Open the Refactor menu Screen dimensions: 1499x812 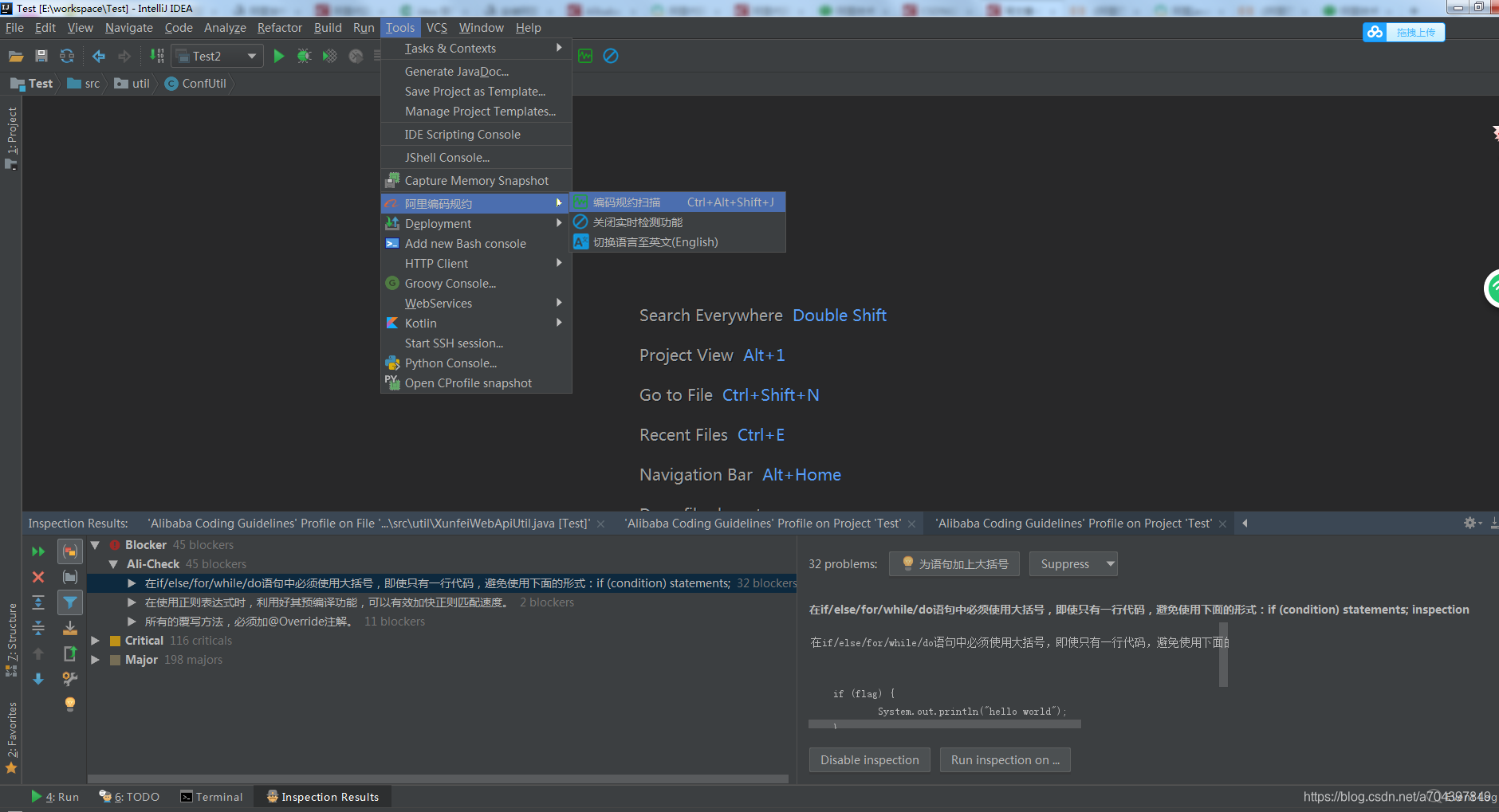click(x=279, y=28)
